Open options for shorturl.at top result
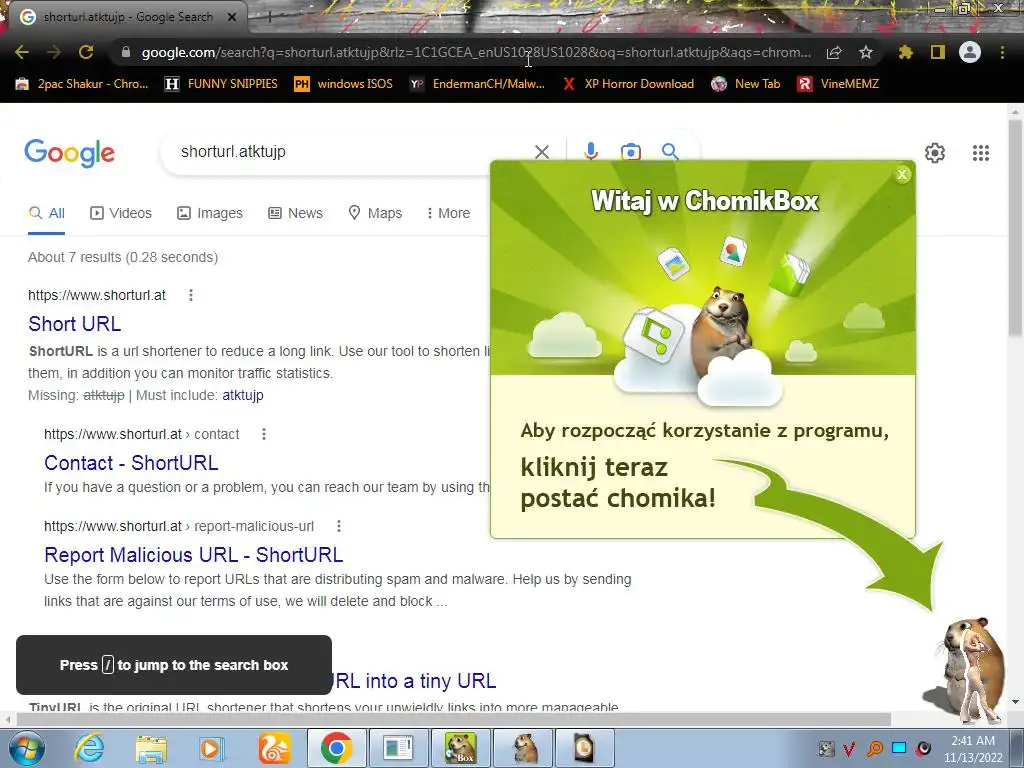Screen dimensions: 1024x768 pyautogui.click(x=191, y=295)
